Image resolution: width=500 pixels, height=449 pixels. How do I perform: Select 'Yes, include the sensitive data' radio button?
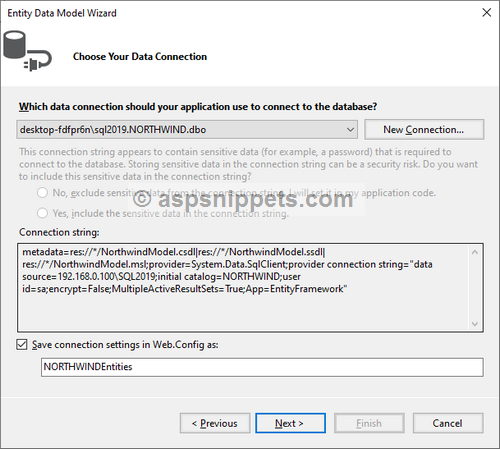(x=42, y=213)
